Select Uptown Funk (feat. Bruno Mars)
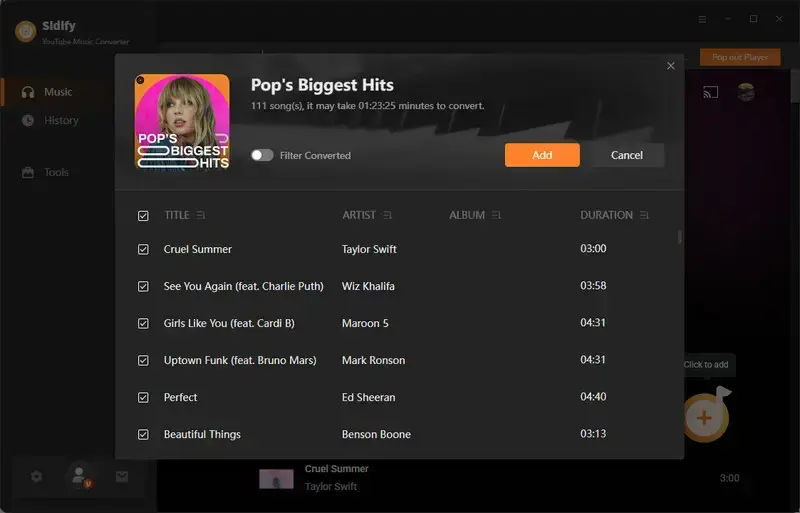The width and height of the screenshot is (800, 513). (240, 360)
